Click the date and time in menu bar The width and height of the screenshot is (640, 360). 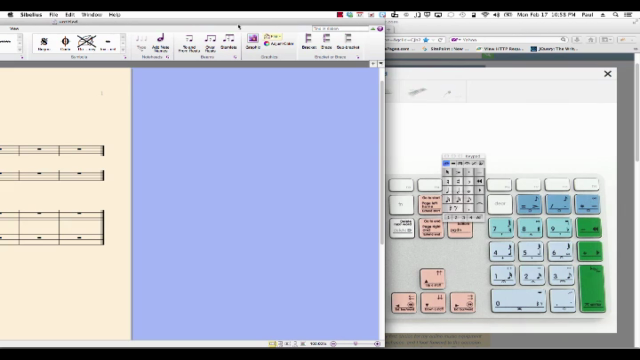pyautogui.click(x=546, y=15)
